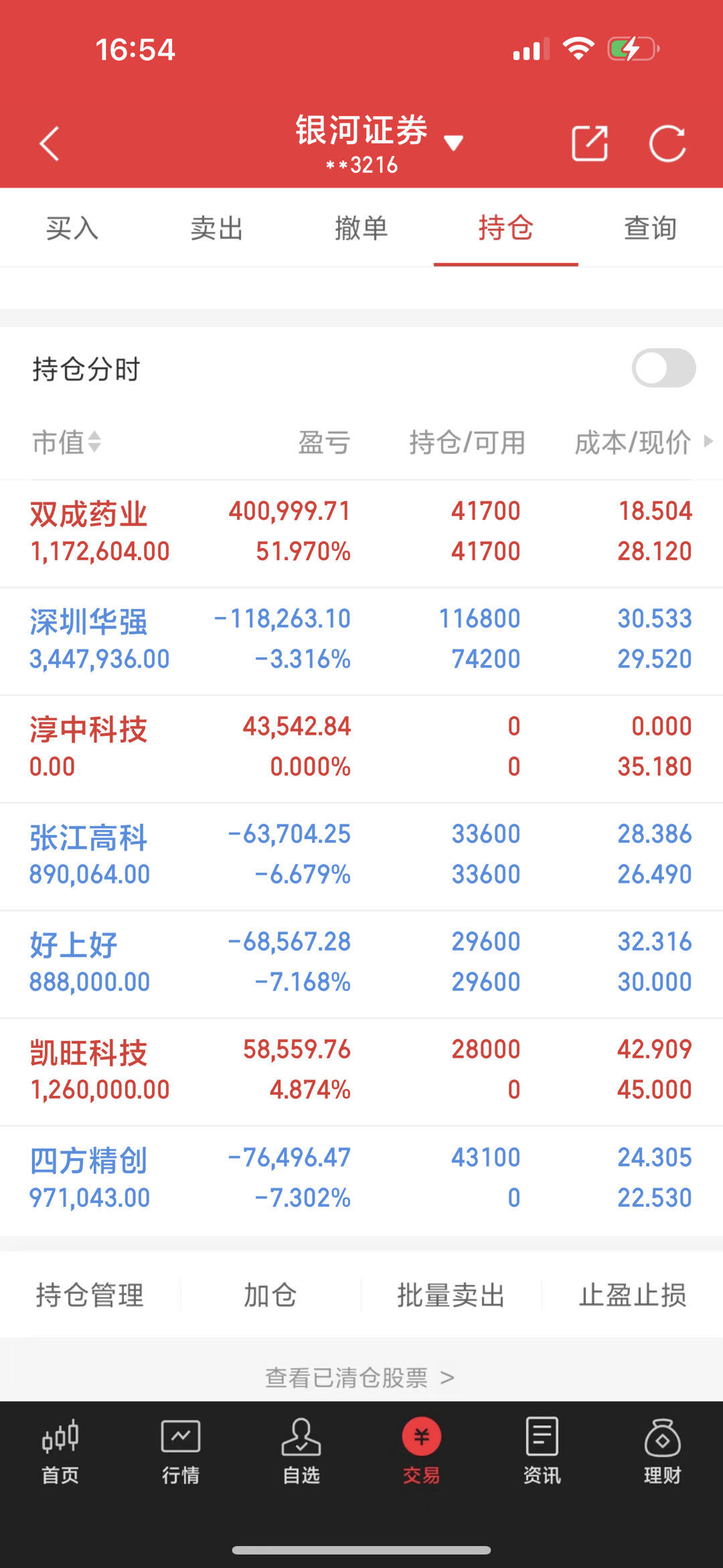The image size is (723, 1568).
Task: Tap the 批量卖出 button
Action: [x=451, y=1295]
